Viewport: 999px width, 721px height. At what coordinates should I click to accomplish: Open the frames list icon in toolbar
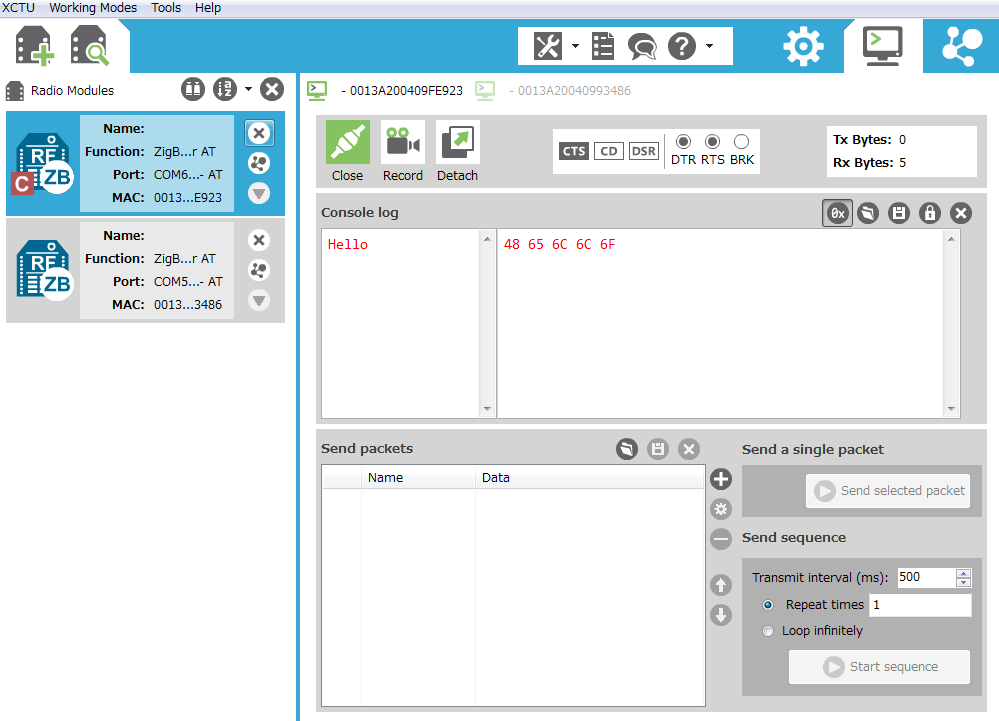point(602,46)
